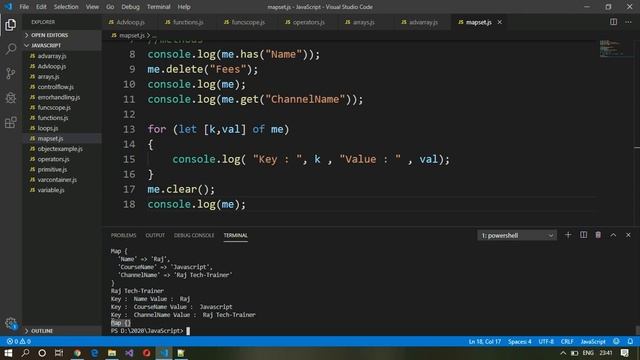Screen dimensions: 640x360
Task: Launch Chrome from the taskbar
Action: (x=77, y=353)
